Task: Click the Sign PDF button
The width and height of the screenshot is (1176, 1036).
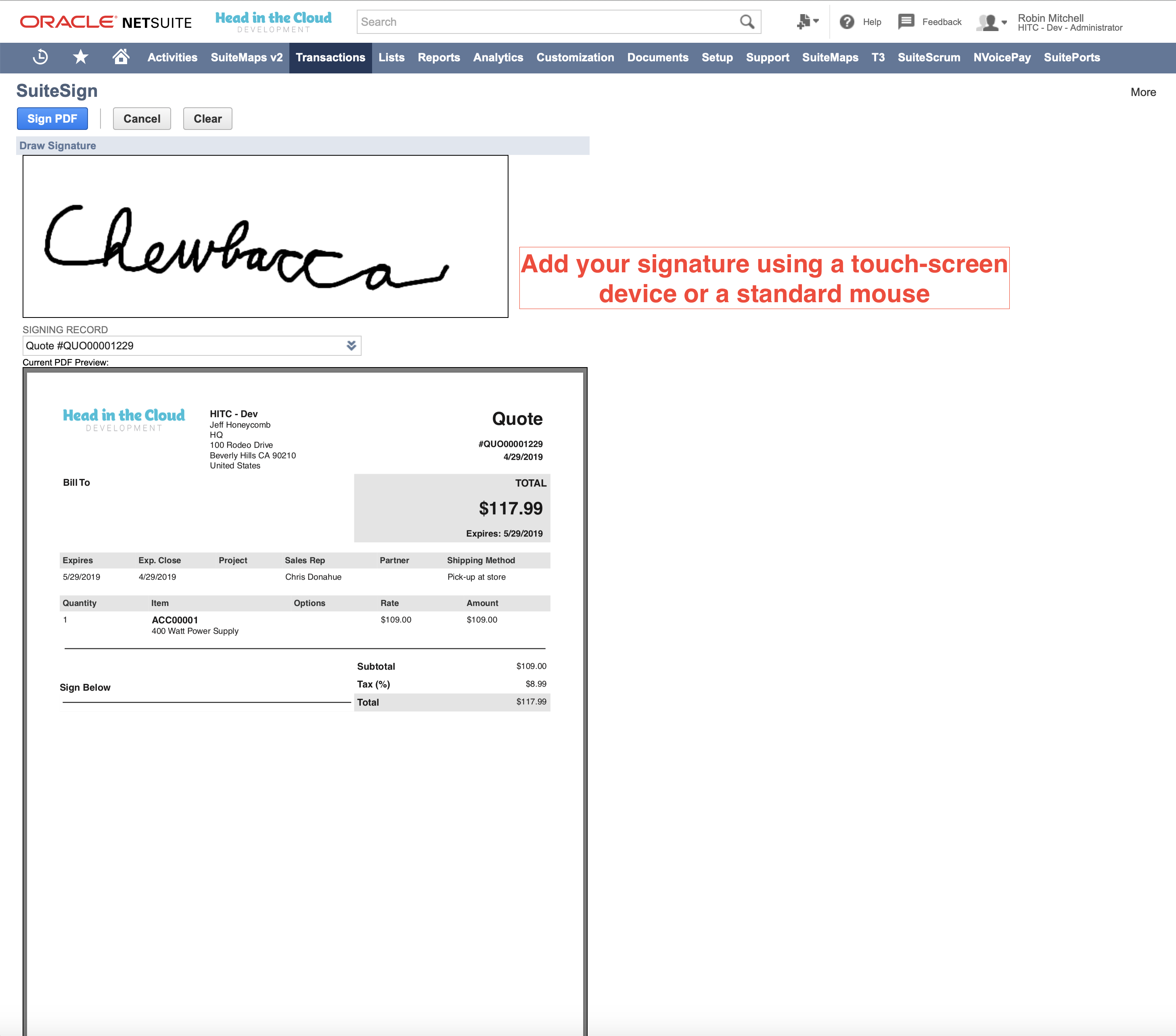Action: (53, 118)
